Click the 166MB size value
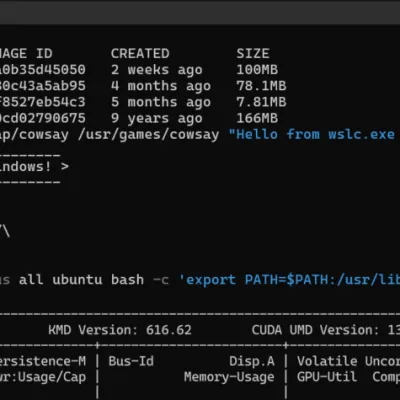The image size is (400, 400). click(257, 118)
